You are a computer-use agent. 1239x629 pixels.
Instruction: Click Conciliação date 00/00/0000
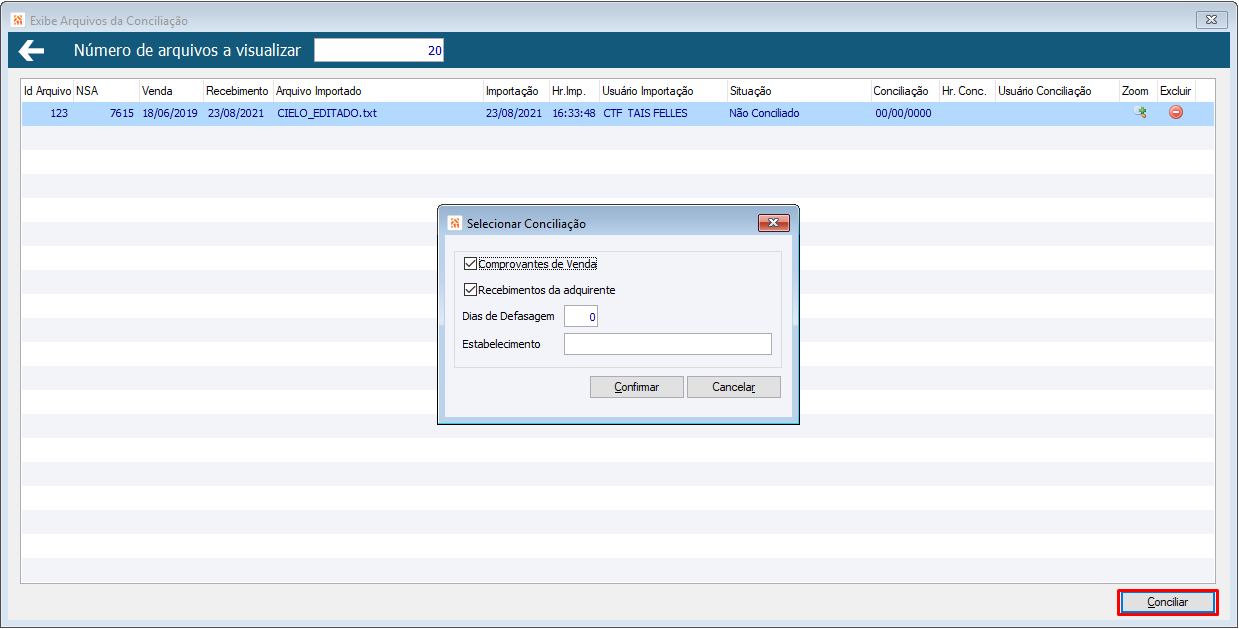point(903,113)
